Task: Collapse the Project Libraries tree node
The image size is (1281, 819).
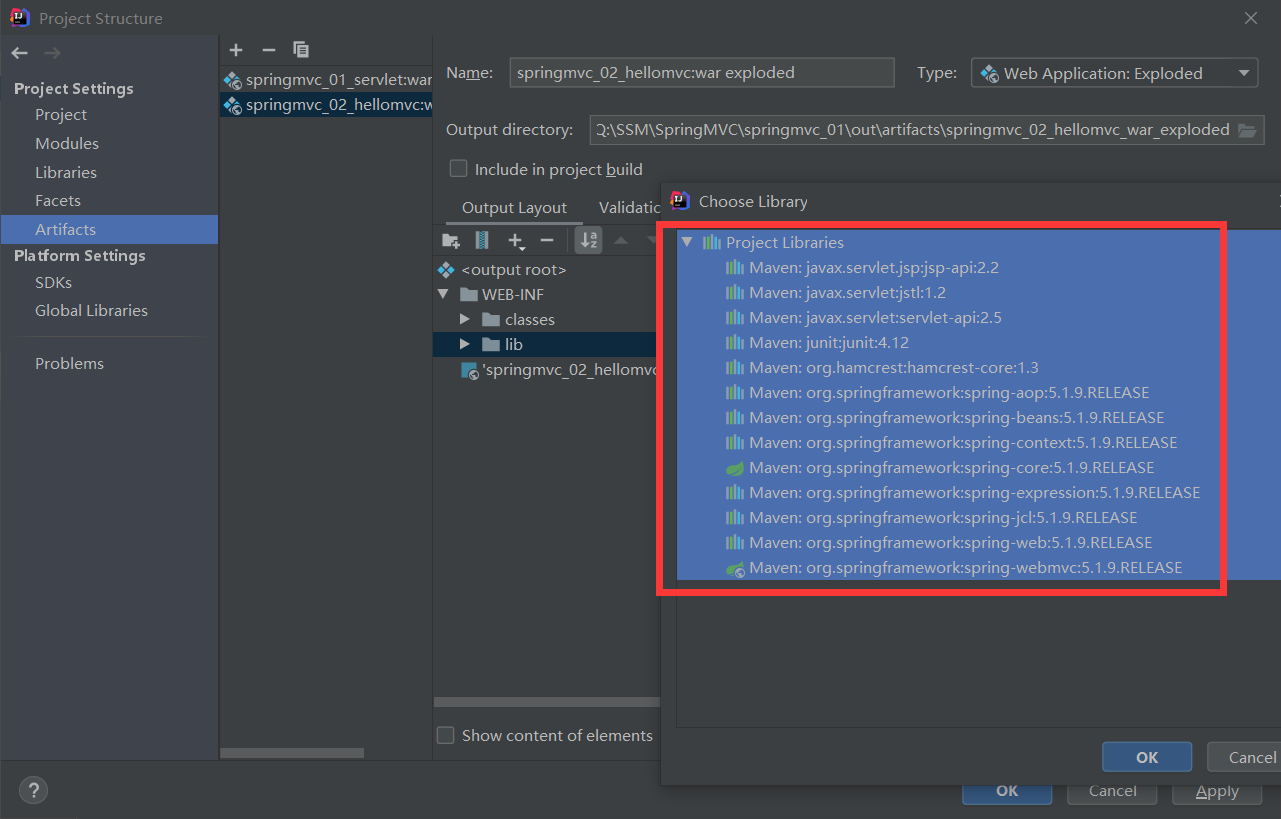Action: (x=687, y=243)
